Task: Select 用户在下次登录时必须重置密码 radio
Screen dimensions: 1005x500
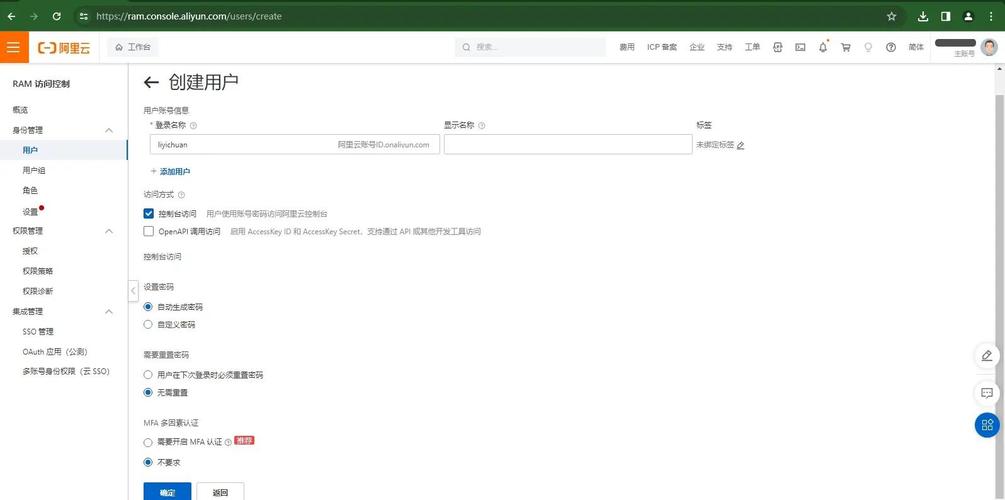Action: [x=149, y=375]
